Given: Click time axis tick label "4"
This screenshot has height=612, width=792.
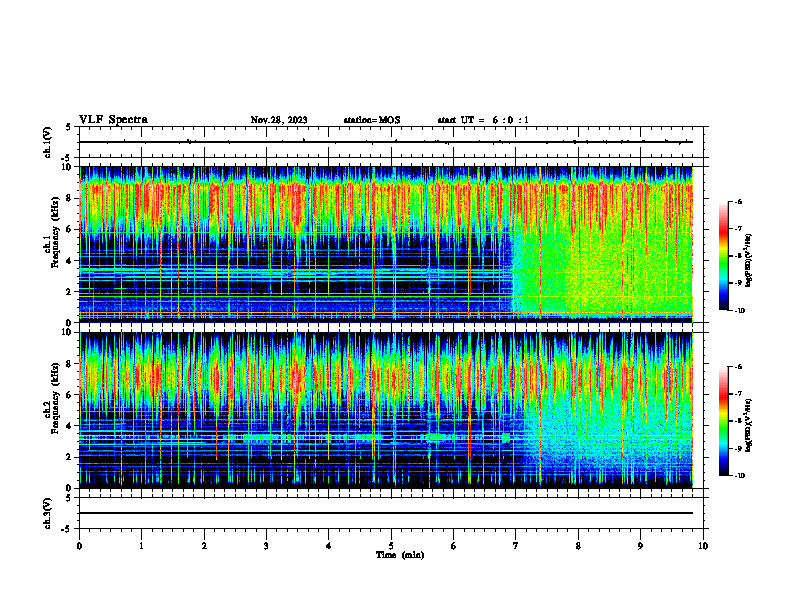Looking at the screenshot, I should (329, 546).
